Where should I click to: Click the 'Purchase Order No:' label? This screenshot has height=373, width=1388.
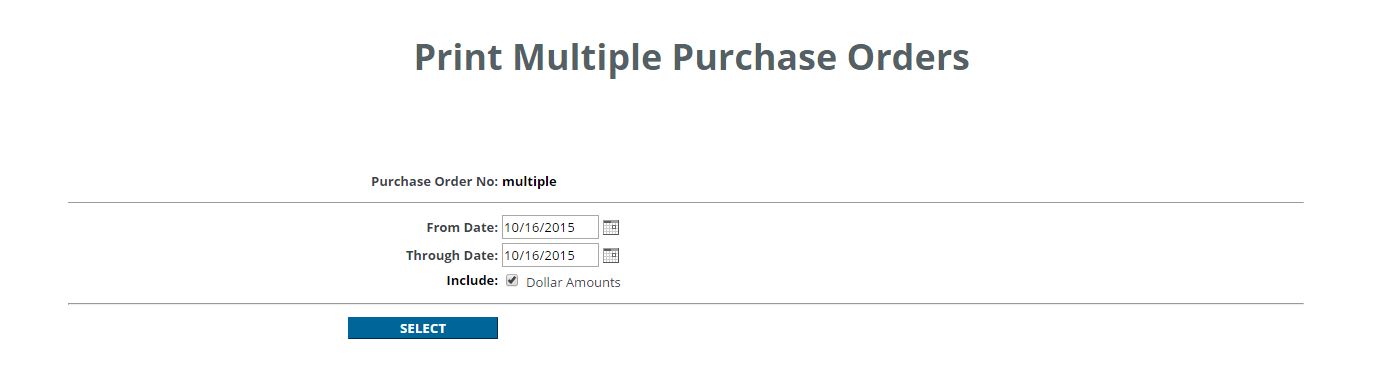click(434, 181)
